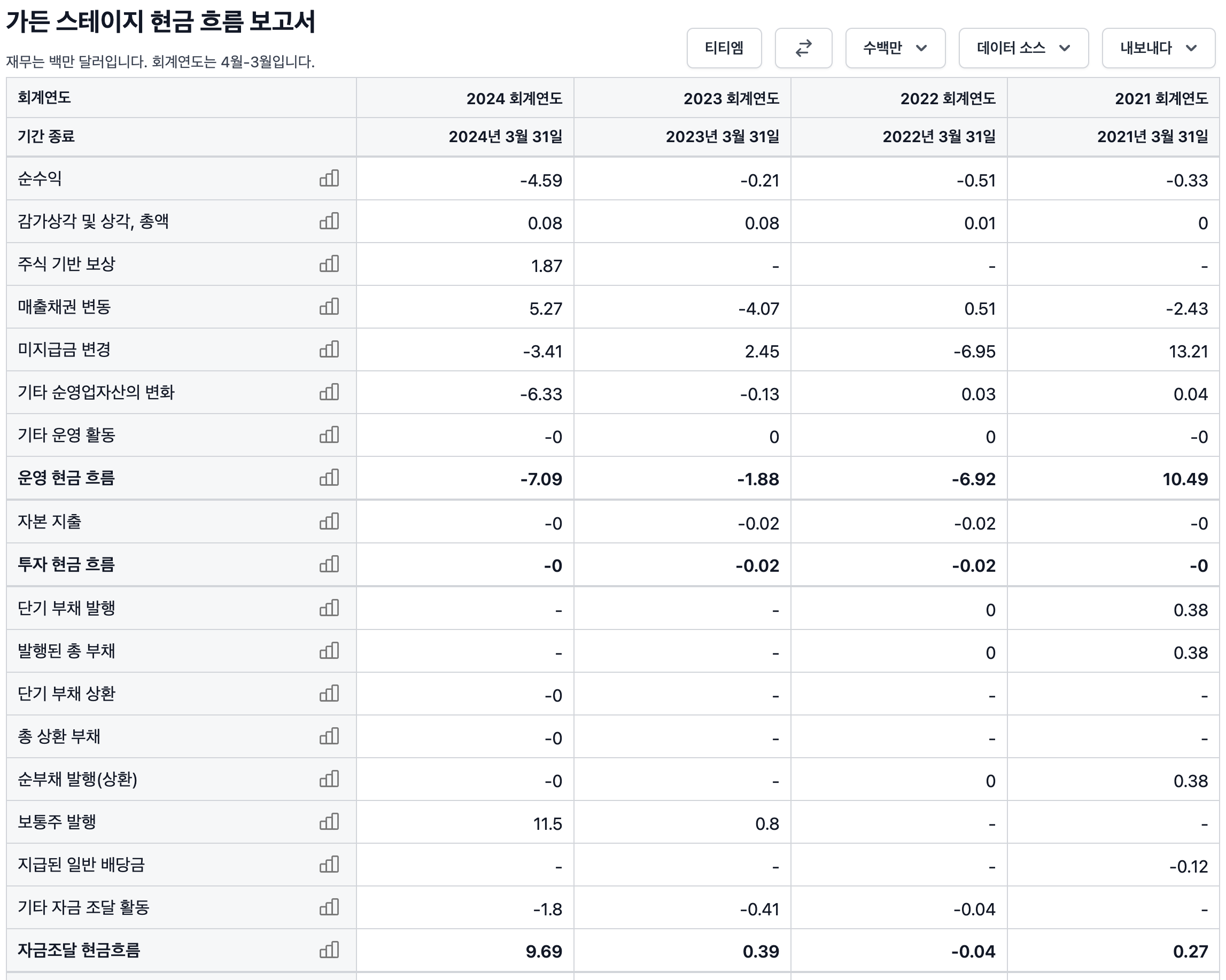1226x980 pixels.
Task: Click chart icon for 기타 자금 조달 활동
Action: point(329,907)
